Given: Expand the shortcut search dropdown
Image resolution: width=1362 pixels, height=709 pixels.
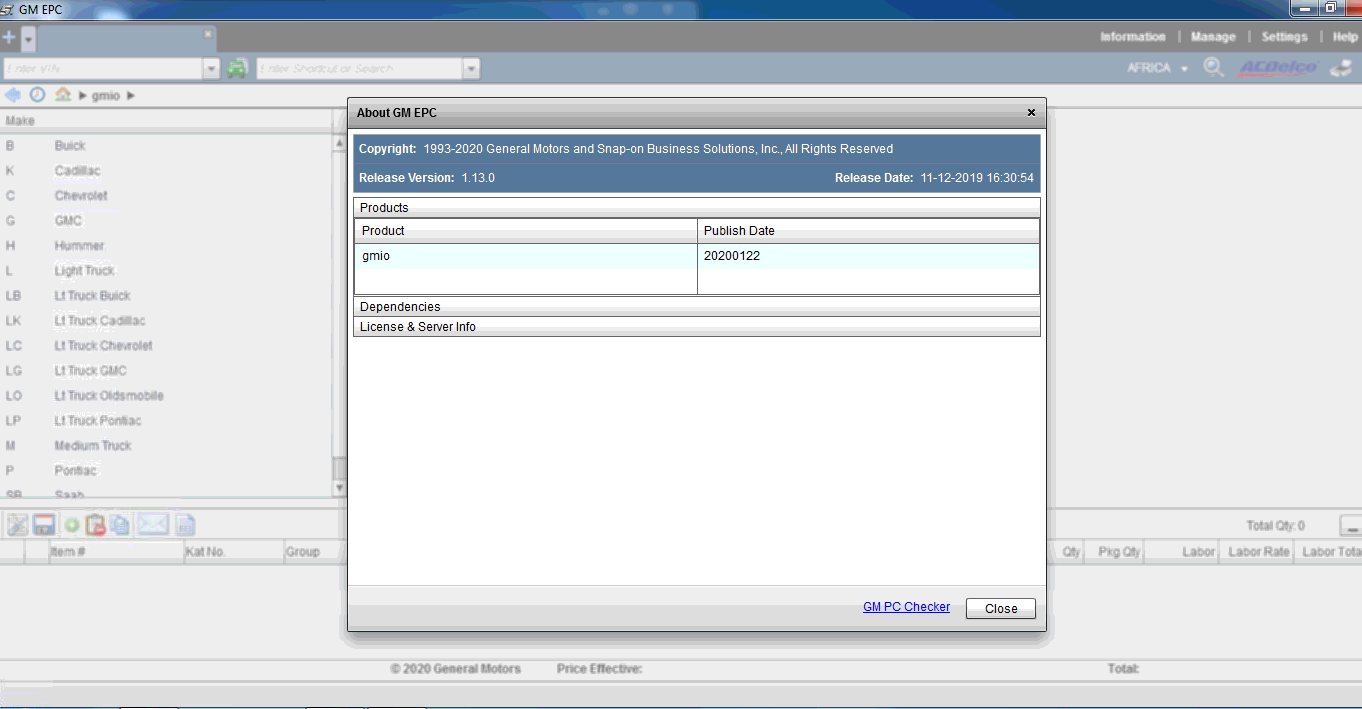Looking at the screenshot, I should coord(472,68).
